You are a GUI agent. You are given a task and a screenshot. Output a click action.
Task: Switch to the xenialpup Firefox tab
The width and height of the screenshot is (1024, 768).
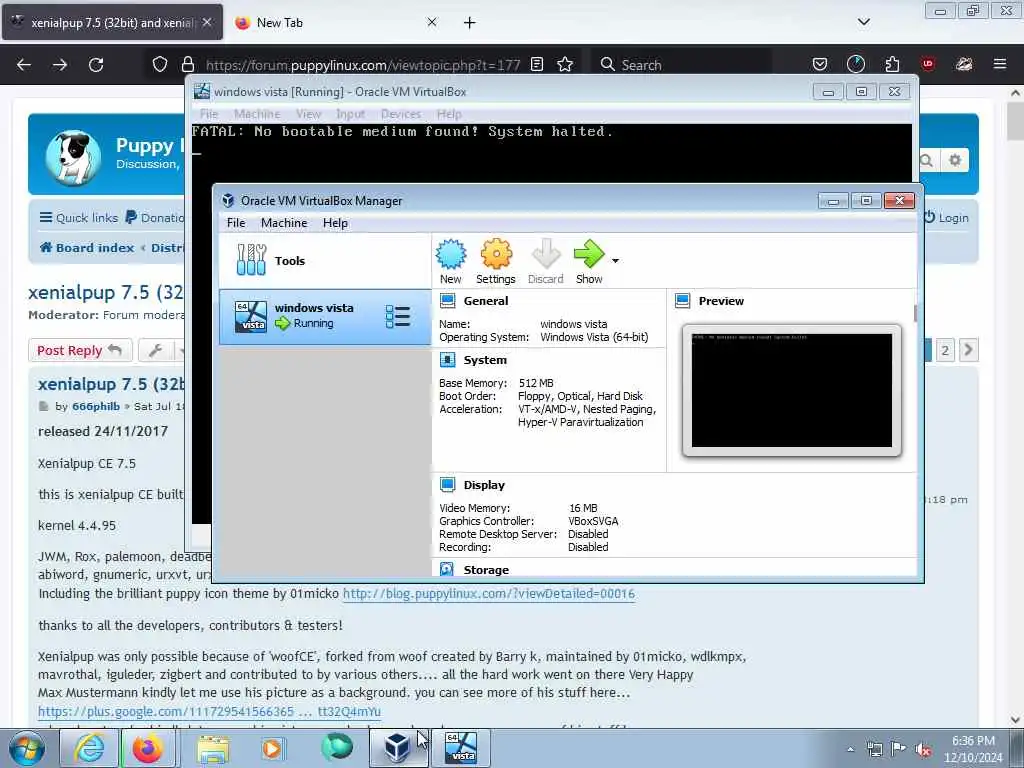(x=112, y=22)
